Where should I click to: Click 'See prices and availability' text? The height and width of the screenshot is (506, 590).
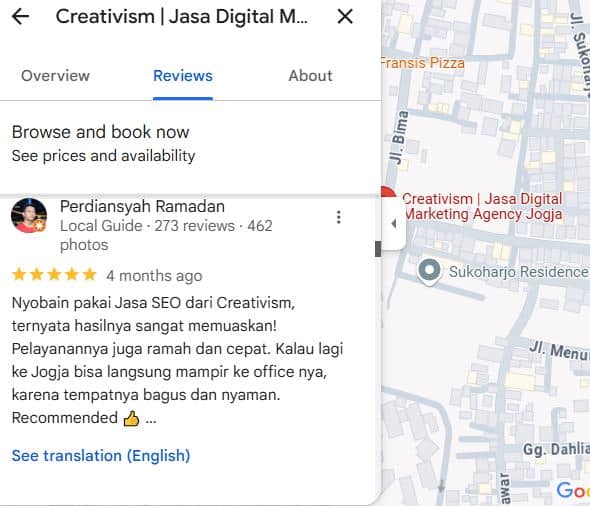point(103,156)
